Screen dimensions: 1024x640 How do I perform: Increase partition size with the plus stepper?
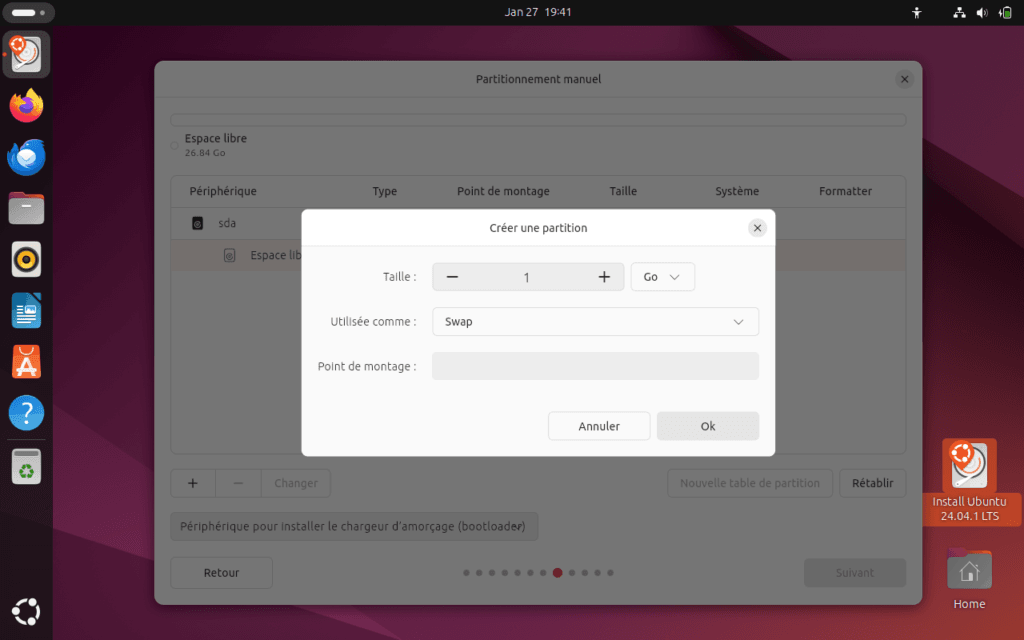603,277
